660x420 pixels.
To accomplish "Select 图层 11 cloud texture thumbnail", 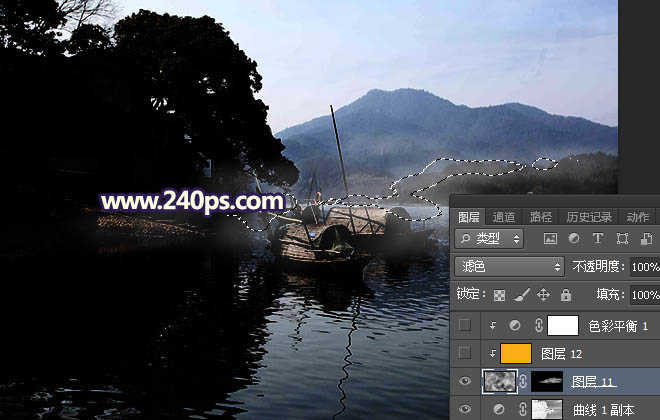I will pos(500,381).
